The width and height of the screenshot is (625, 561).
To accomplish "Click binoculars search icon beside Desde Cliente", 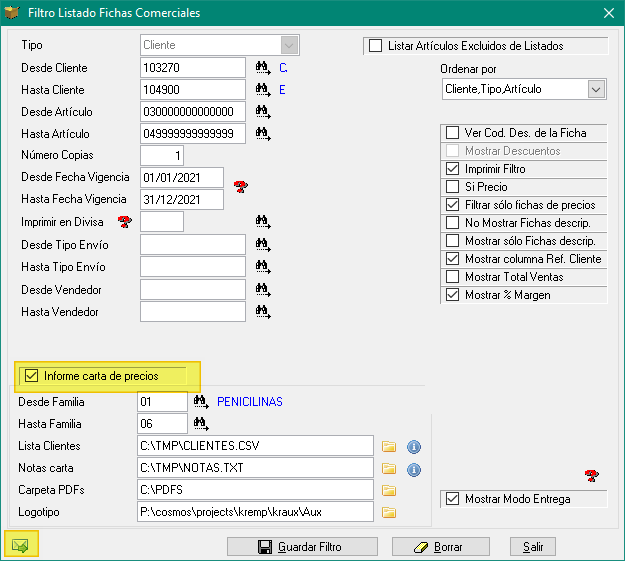I will 263,68.
